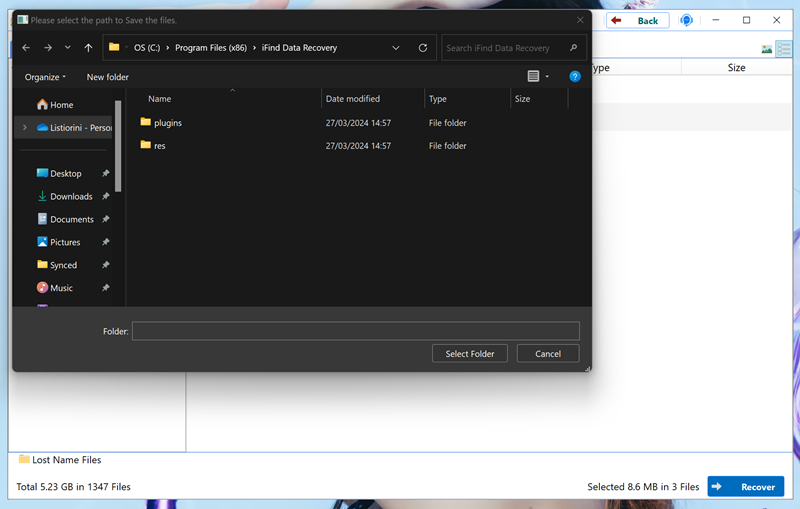800x509 pixels.
Task: Open the Organize menu
Action: [45, 77]
